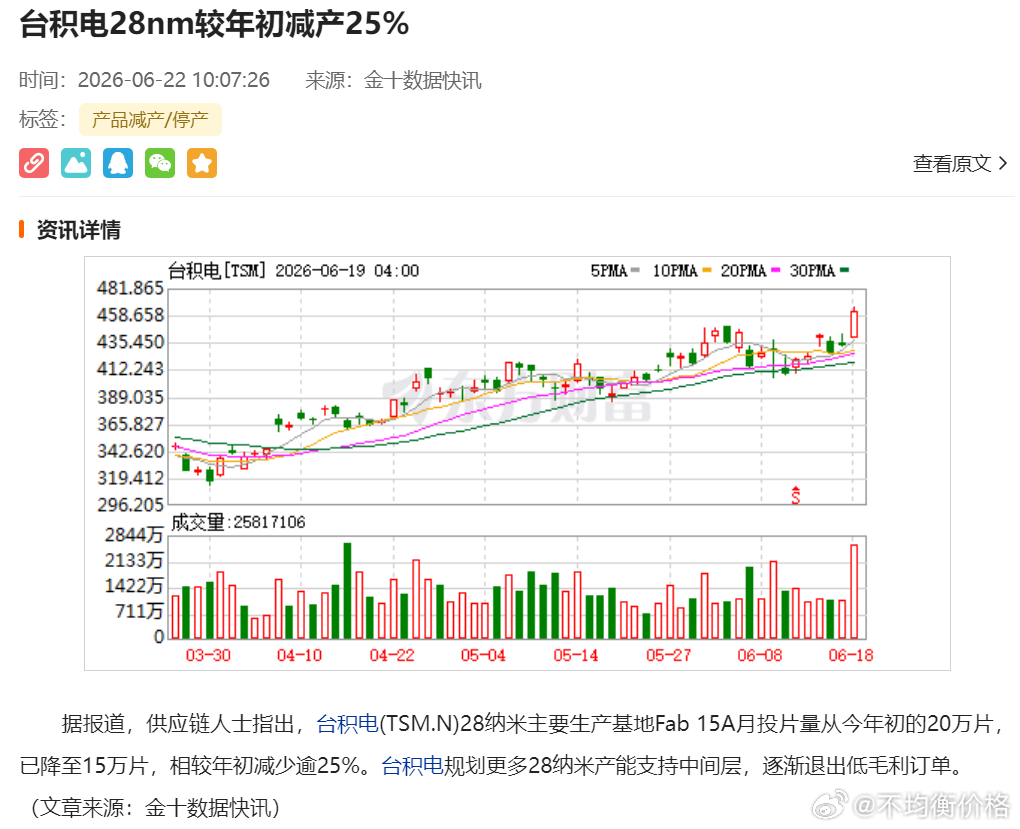1020x829 pixels.
Task: Share via the blue QQ penguin icon
Action: click(118, 163)
